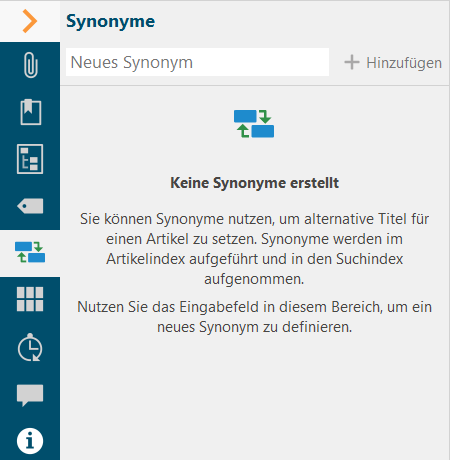Show the version history clock panel
The height and width of the screenshot is (460, 450).
(x=30, y=347)
